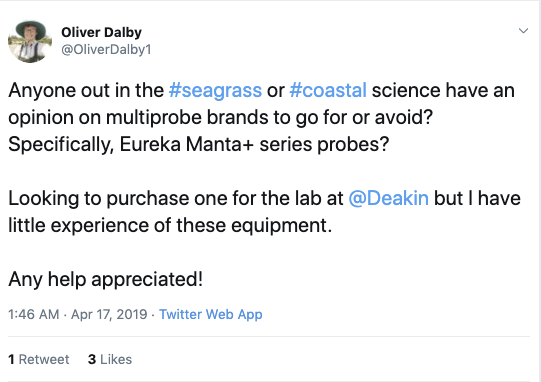
Task: Click the 'Any help appreciated!' line
Action: [x=106, y=279]
